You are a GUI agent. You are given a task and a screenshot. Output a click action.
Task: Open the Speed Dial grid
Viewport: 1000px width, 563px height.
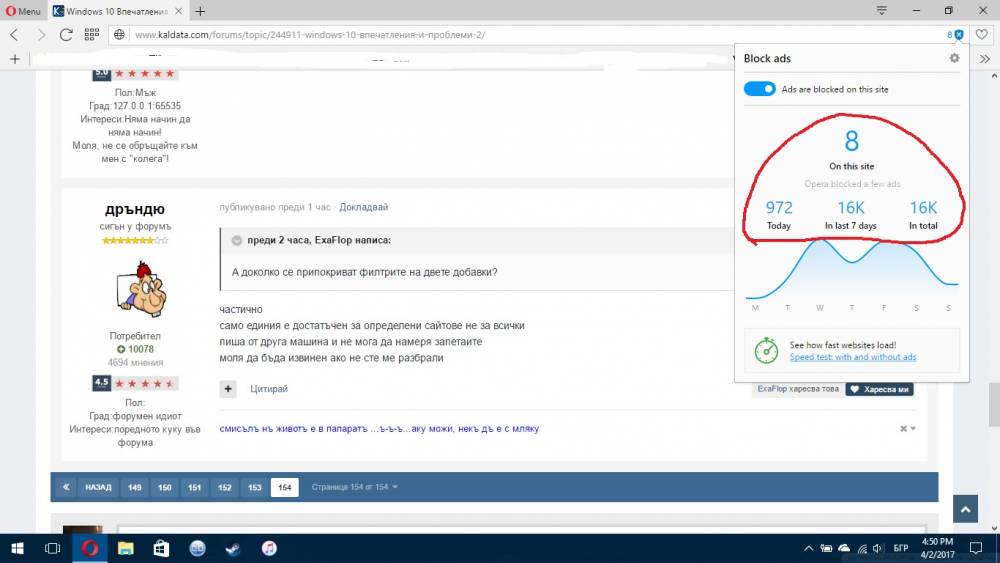click(x=92, y=34)
